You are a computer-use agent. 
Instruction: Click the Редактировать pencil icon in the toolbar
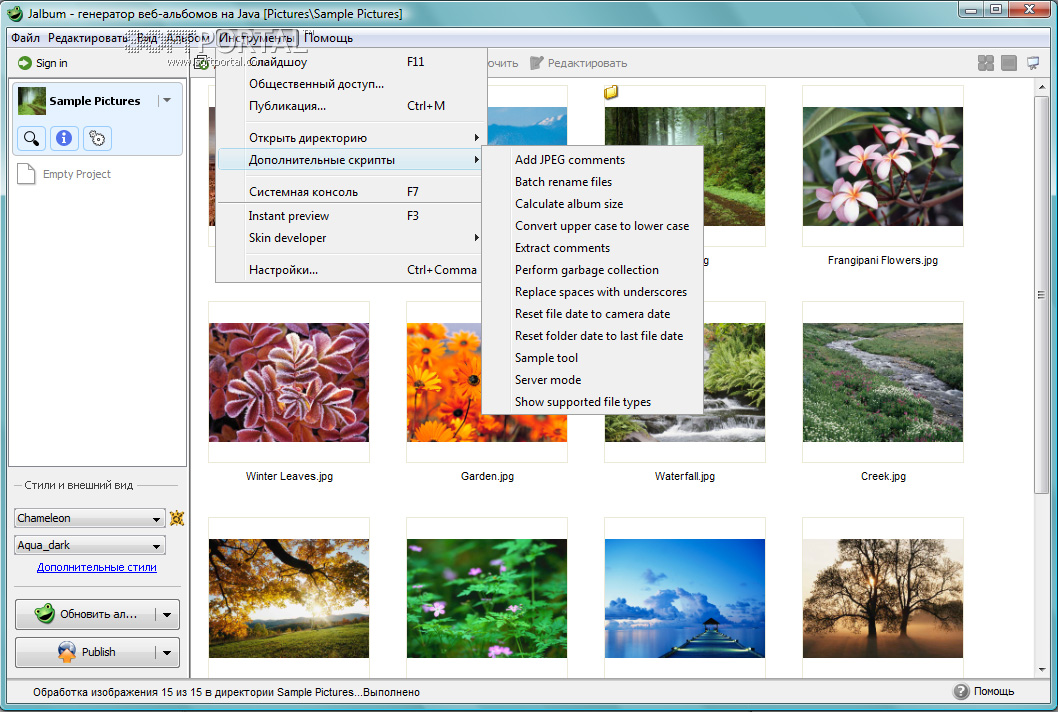pyautogui.click(x=536, y=63)
